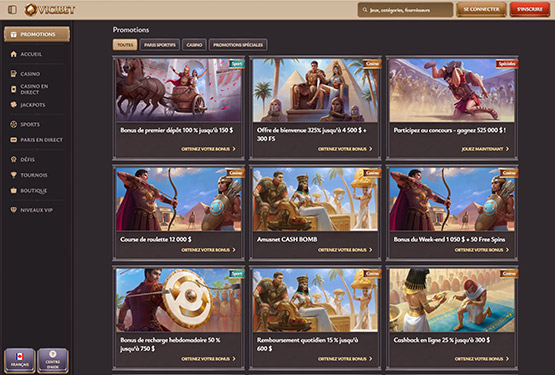Click the title 'Participez au concours - gagnez 525 000 $'
The image size is (555, 375).
tap(450, 130)
